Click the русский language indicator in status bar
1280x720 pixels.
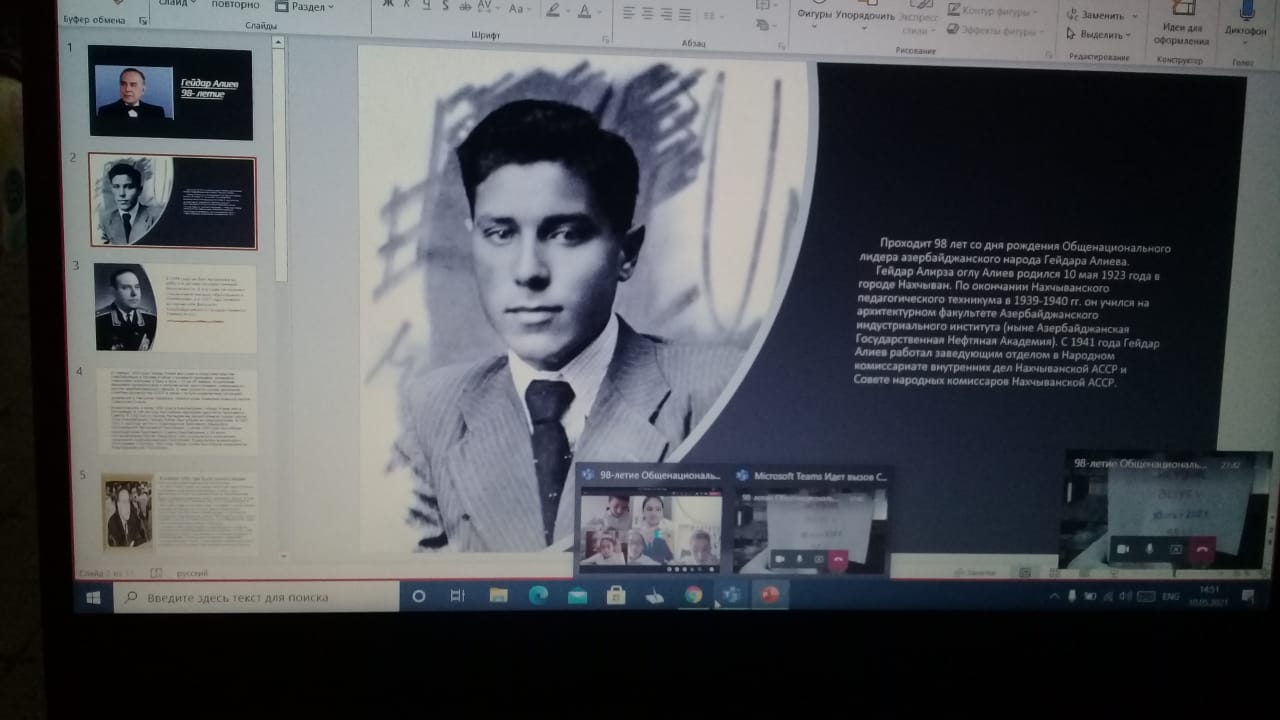[x=192, y=573]
